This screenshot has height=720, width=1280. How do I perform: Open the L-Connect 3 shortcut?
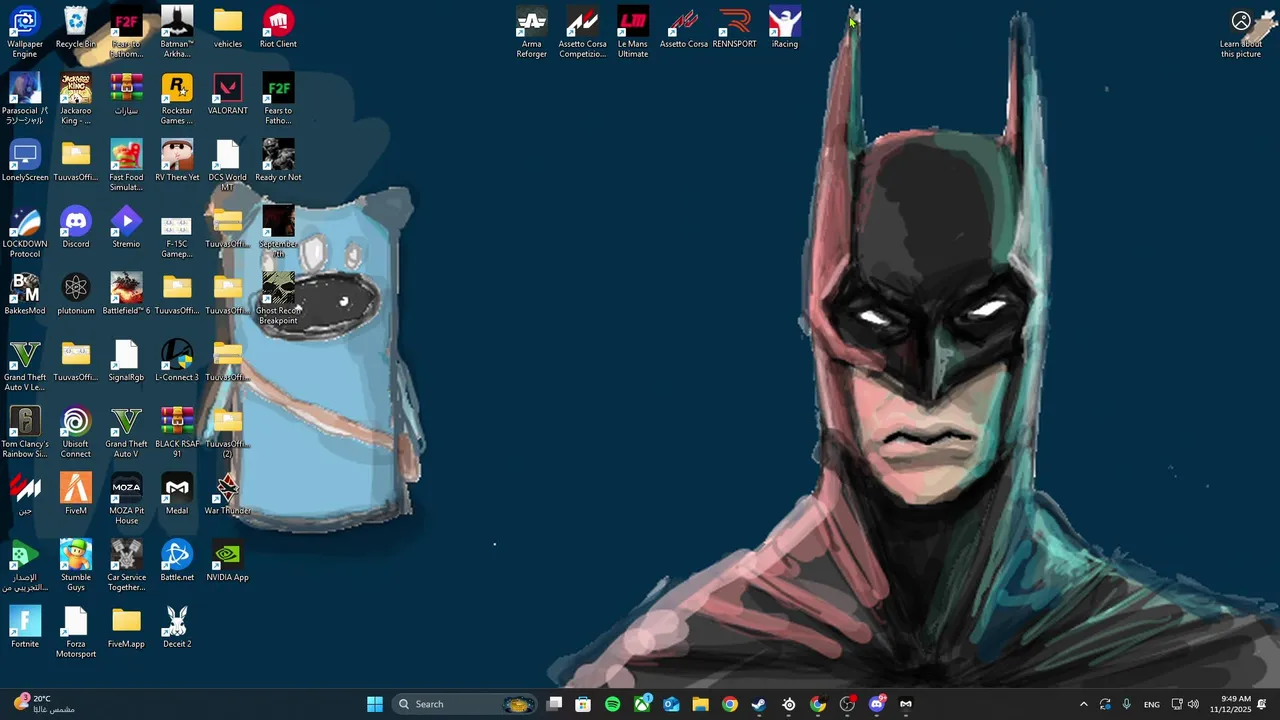tap(177, 361)
